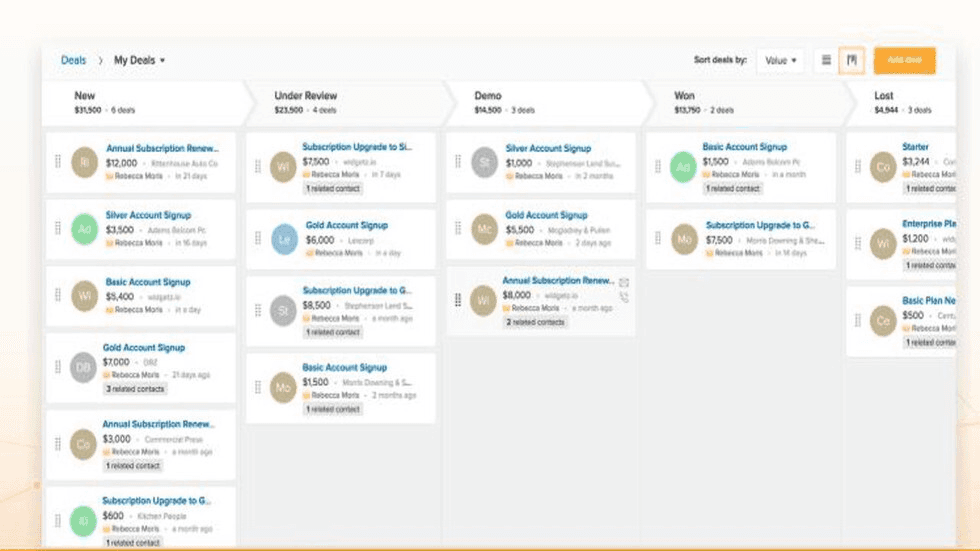Click drag handle of $8,000 Demo deal card
This screenshot has height=551, width=980.
coord(458,300)
